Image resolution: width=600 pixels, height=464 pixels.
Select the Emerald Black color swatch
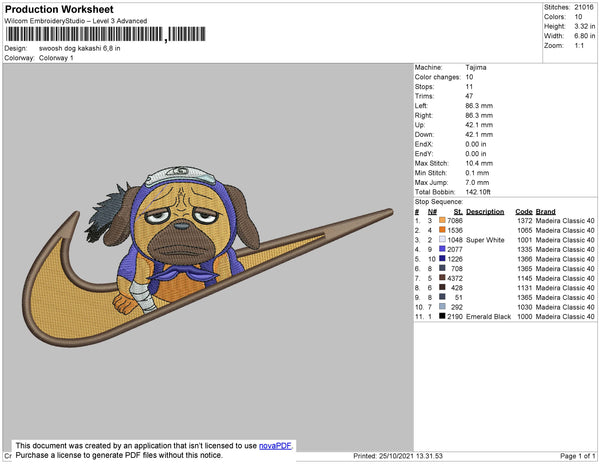(x=442, y=316)
